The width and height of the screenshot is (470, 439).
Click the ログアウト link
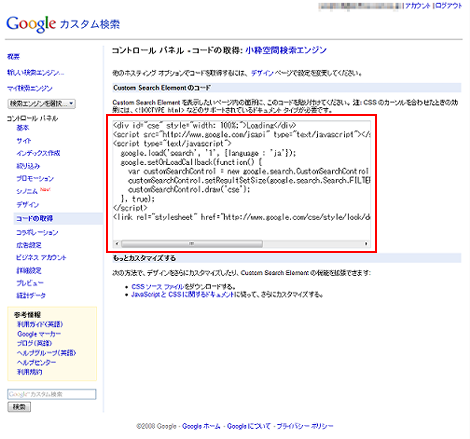[x=448, y=6]
